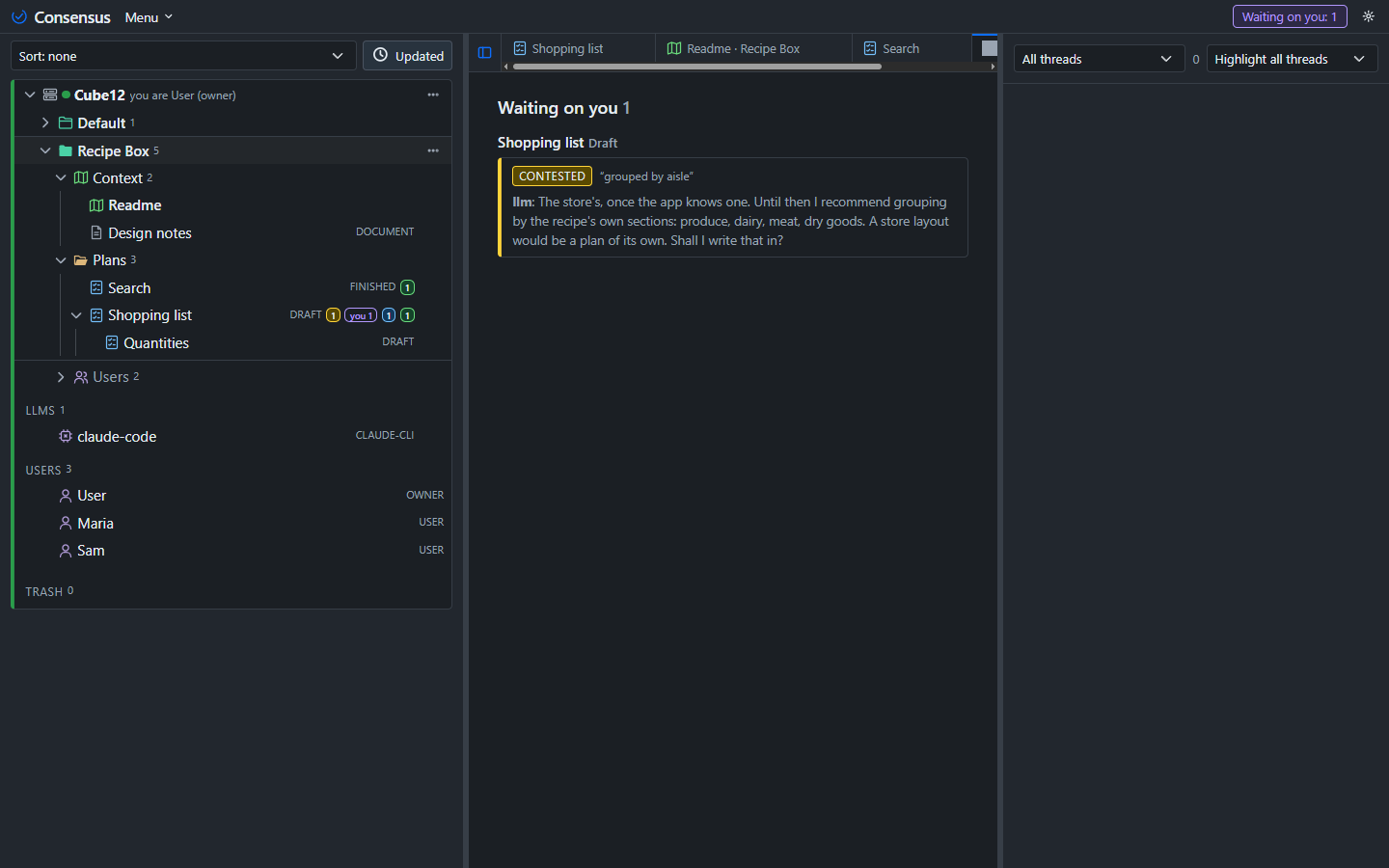Open the Recipe Box three-dots options menu

point(433,150)
